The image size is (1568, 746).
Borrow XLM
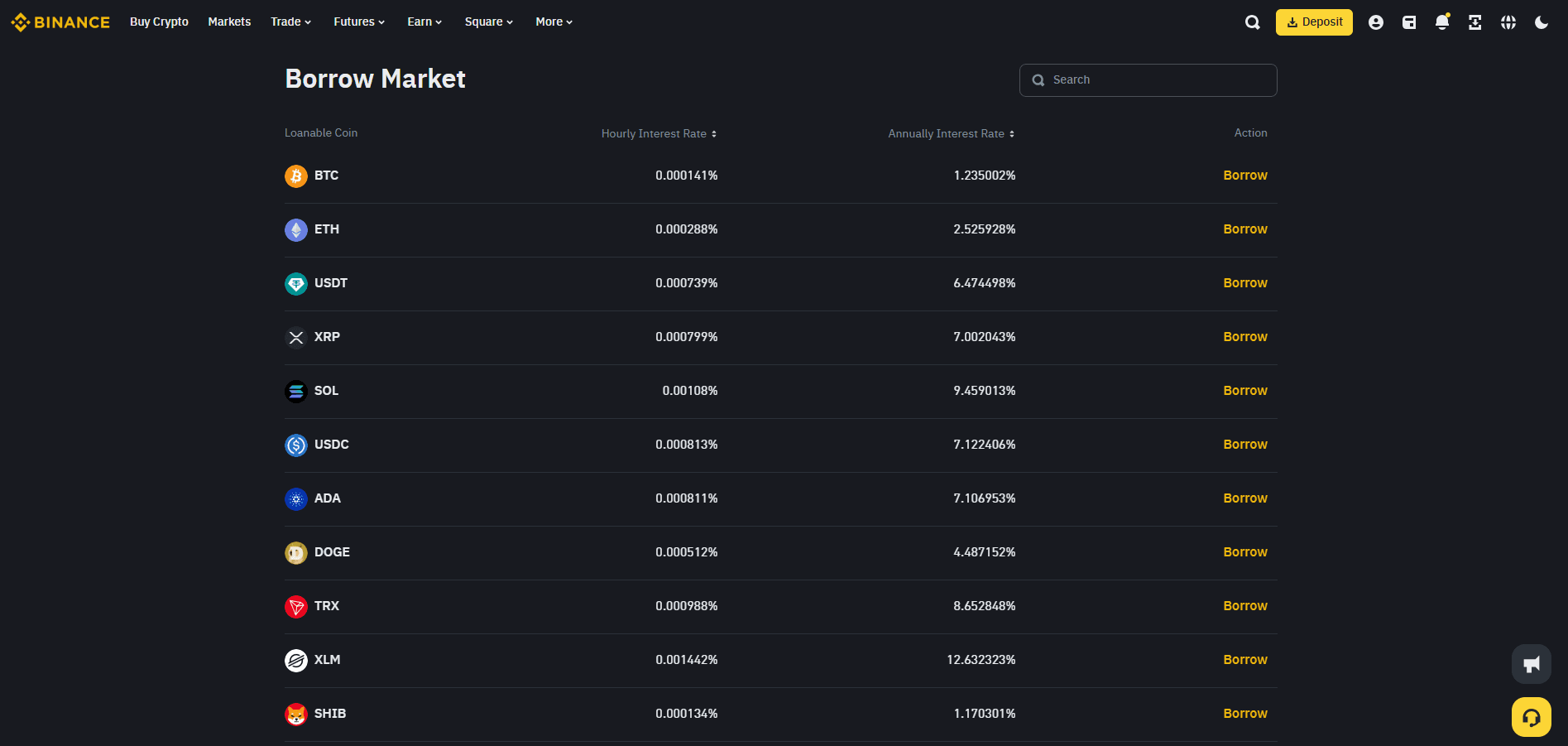click(1245, 660)
